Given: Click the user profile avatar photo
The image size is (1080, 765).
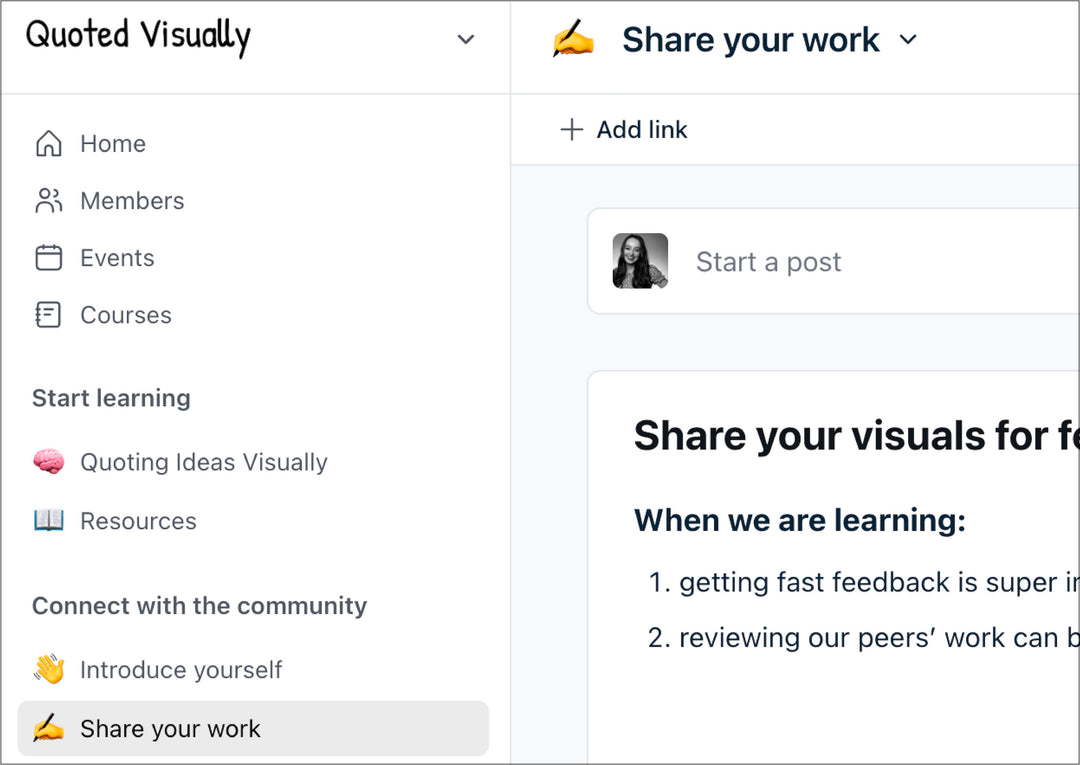Looking at the screenshot, I should pyautogui.click(x=640, y=261).
